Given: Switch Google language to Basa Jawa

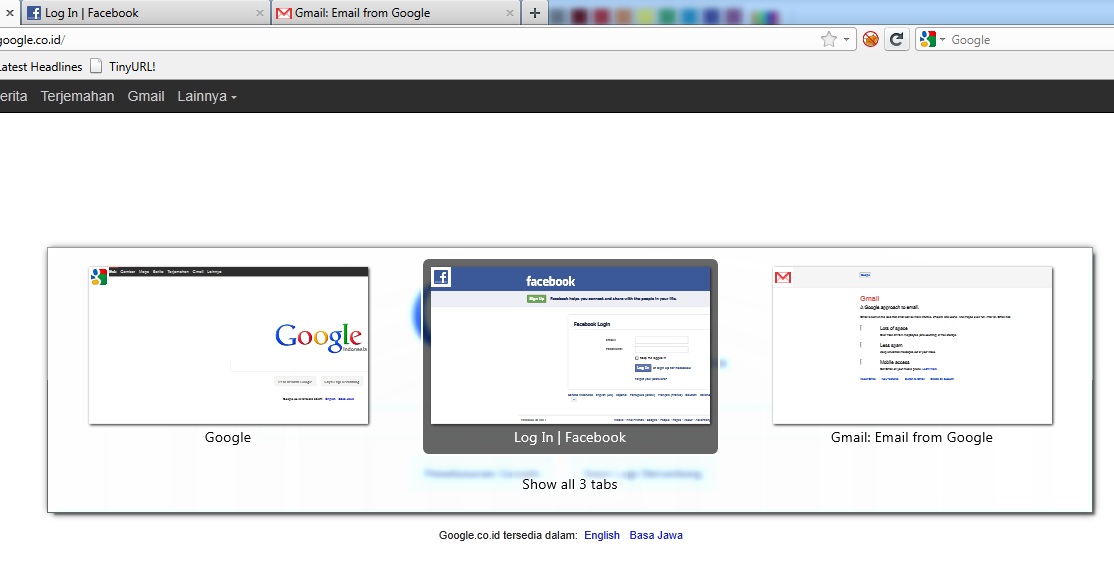Looking at the screenshot, I should click(x=656, y=535).
